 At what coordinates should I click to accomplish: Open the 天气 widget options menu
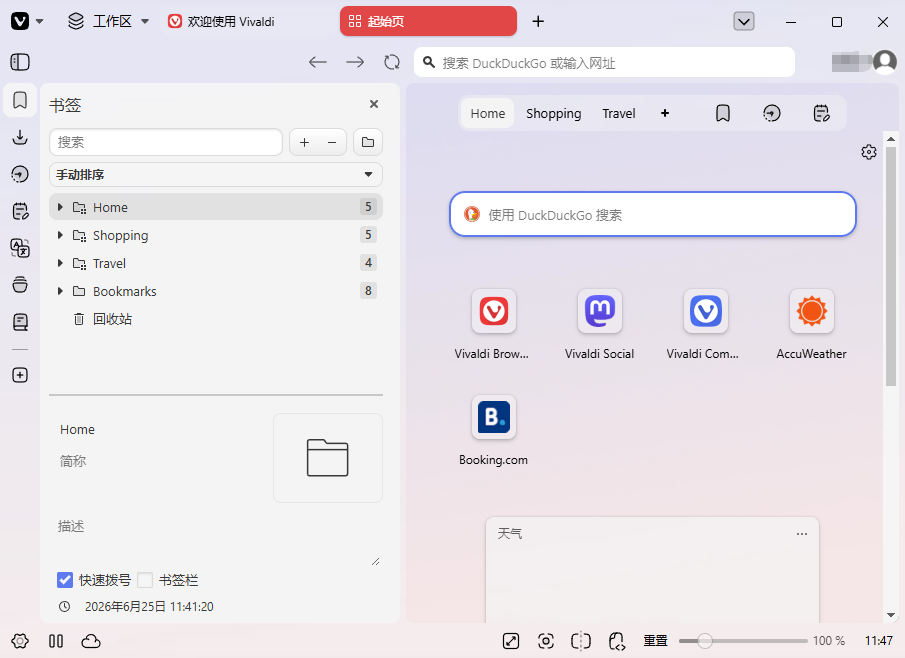click(802, 534)
